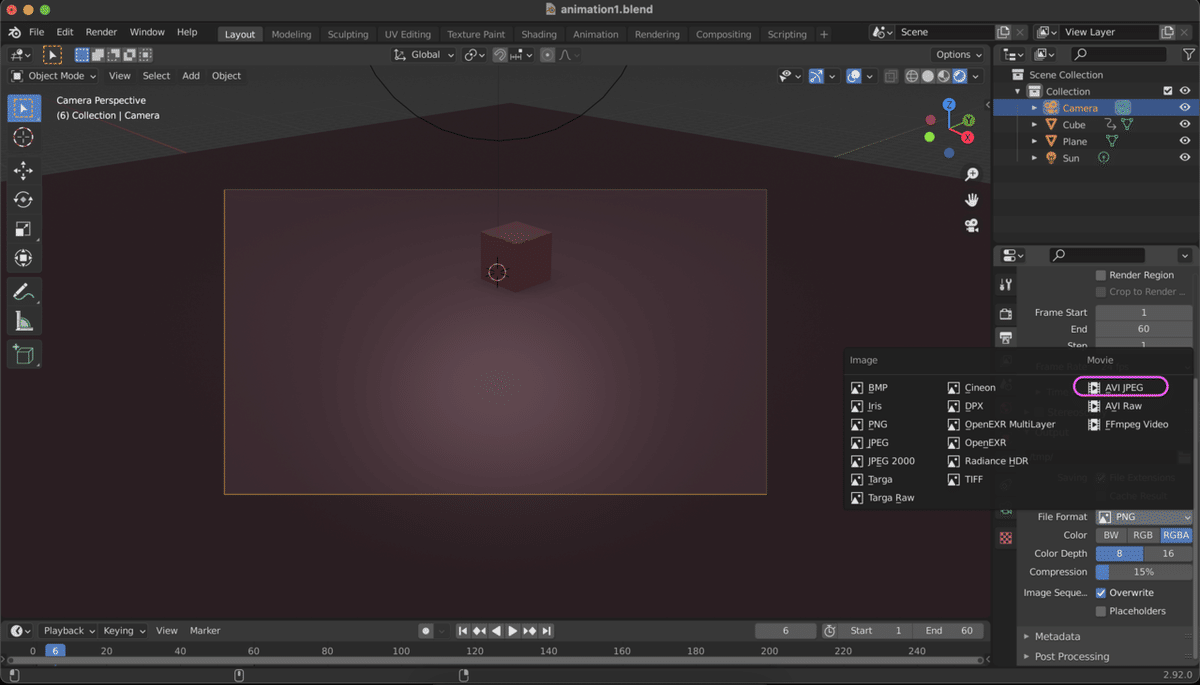Enable the Placeholders checkbox
1200x685 pixels.
(x=1101, y=611)
